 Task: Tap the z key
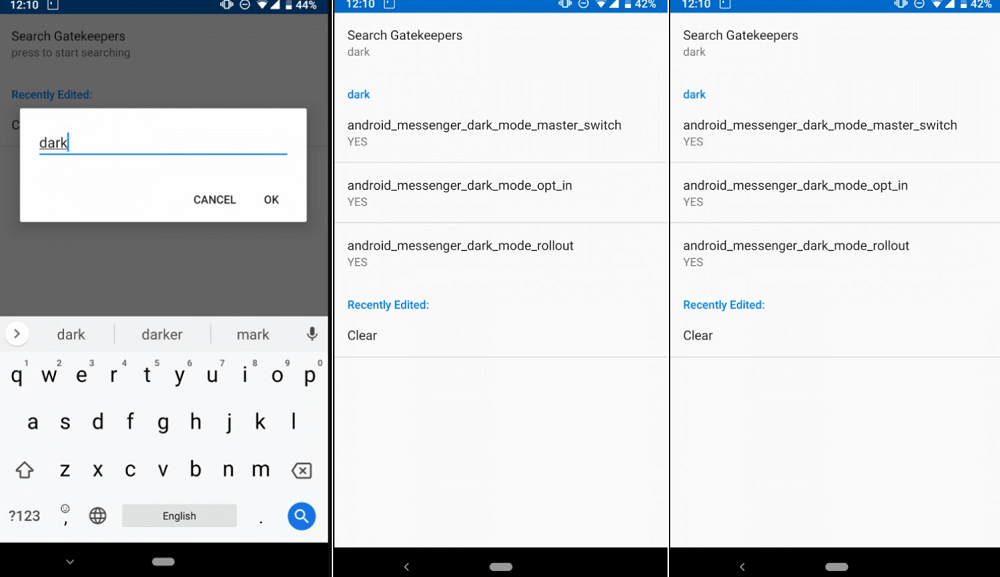coord(65,470)
